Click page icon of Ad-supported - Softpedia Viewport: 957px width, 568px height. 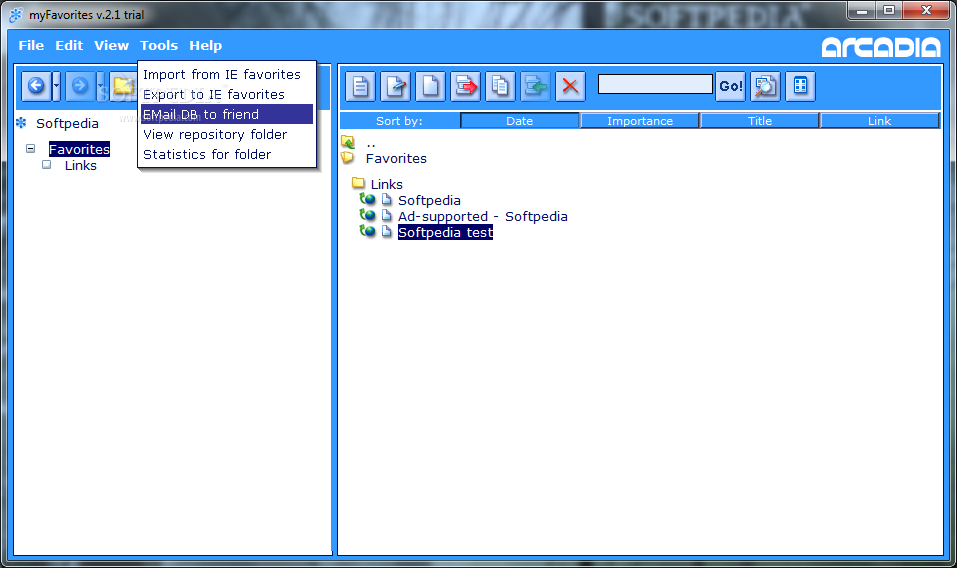[386, 215]
